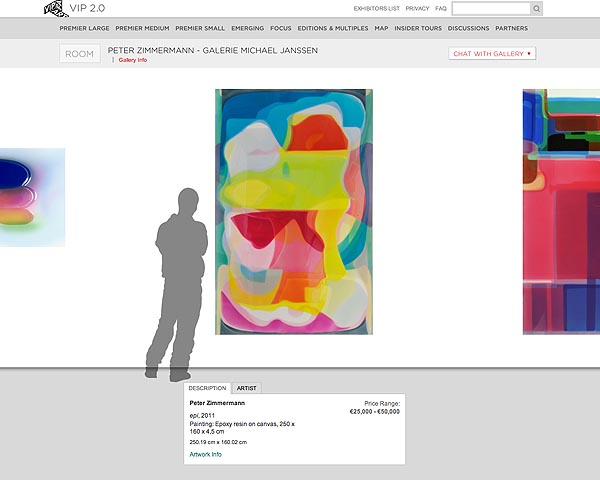This screenshot has height=480, width=600.
Task: Select Premier Large in navigation
Action: coord(84,28)
